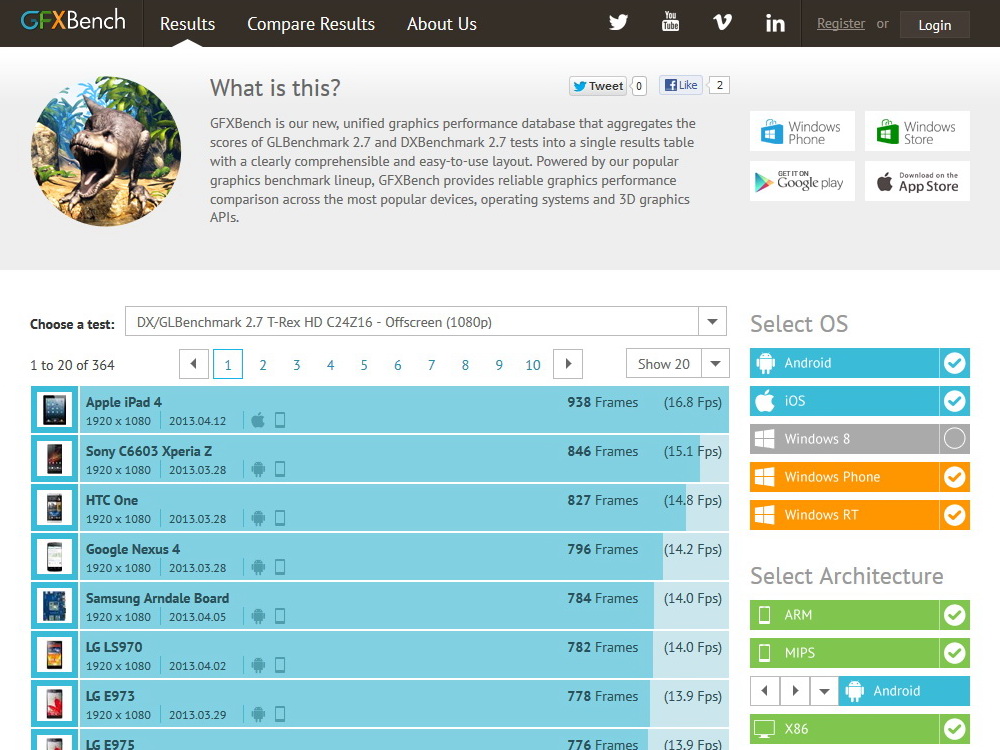Click the Android icon in Samsung Arndale Board row
1000x750 pixels.
click(258, 617)
